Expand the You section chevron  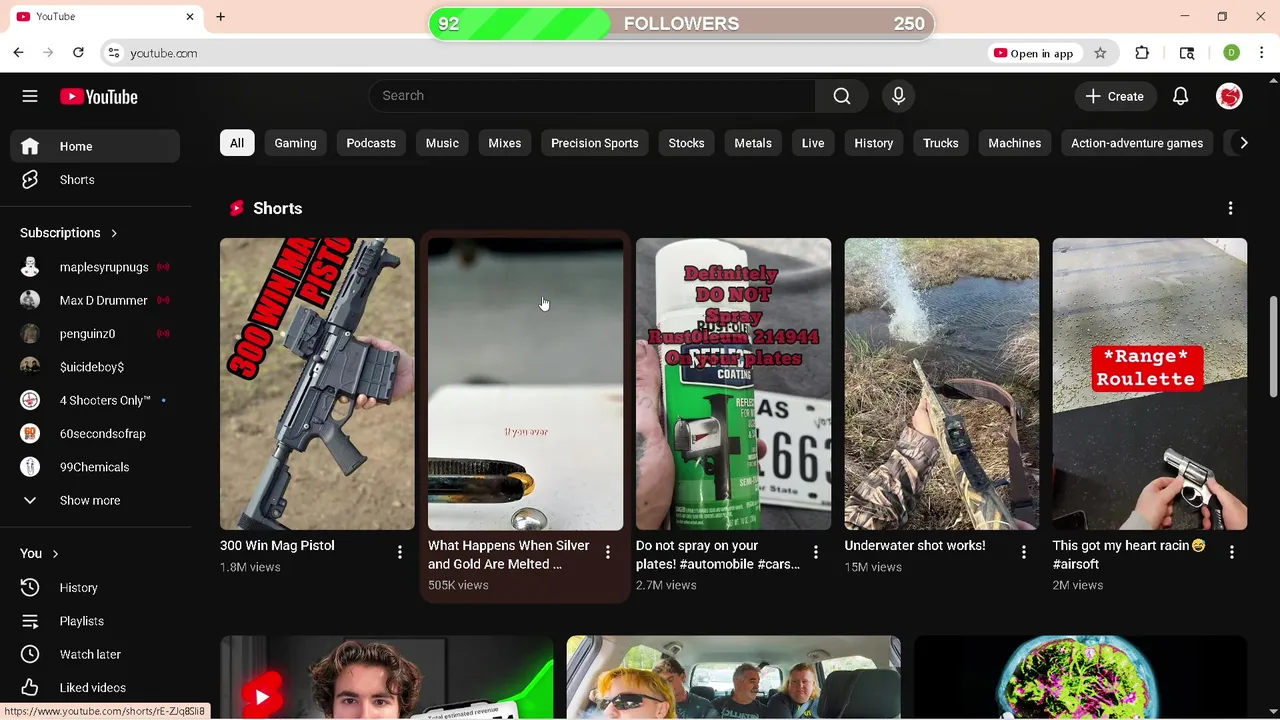(x=55, y=554)
